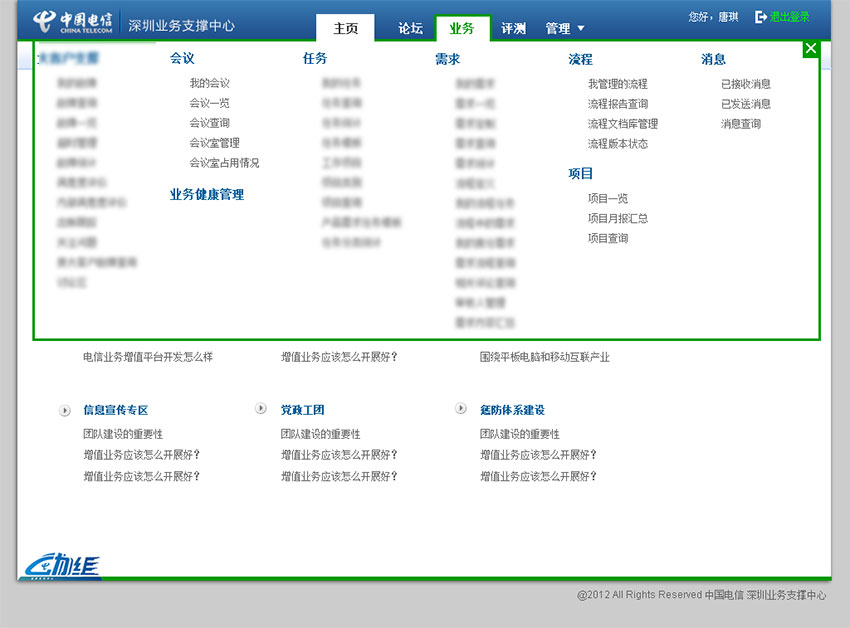Screen dimensions: 850x628
Task: Click the circular arrow icon beside 延防体系建设
Action: (x=461, y=408)
